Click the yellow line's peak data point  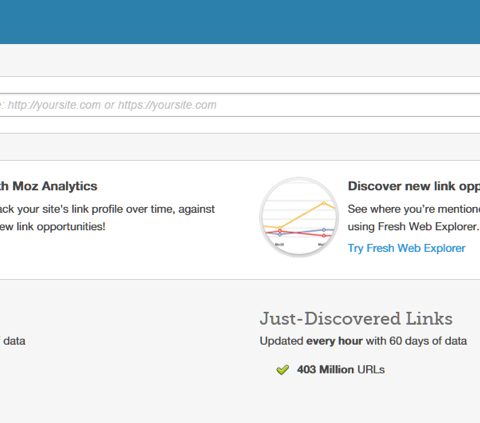(324, 203)
